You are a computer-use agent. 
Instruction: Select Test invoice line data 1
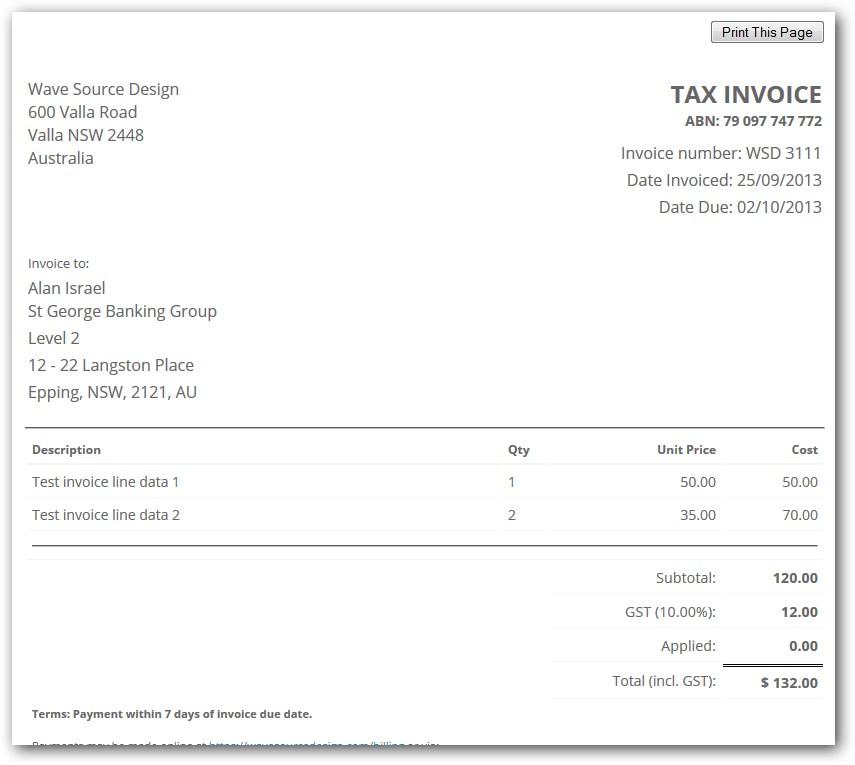[x=105, y=481]
